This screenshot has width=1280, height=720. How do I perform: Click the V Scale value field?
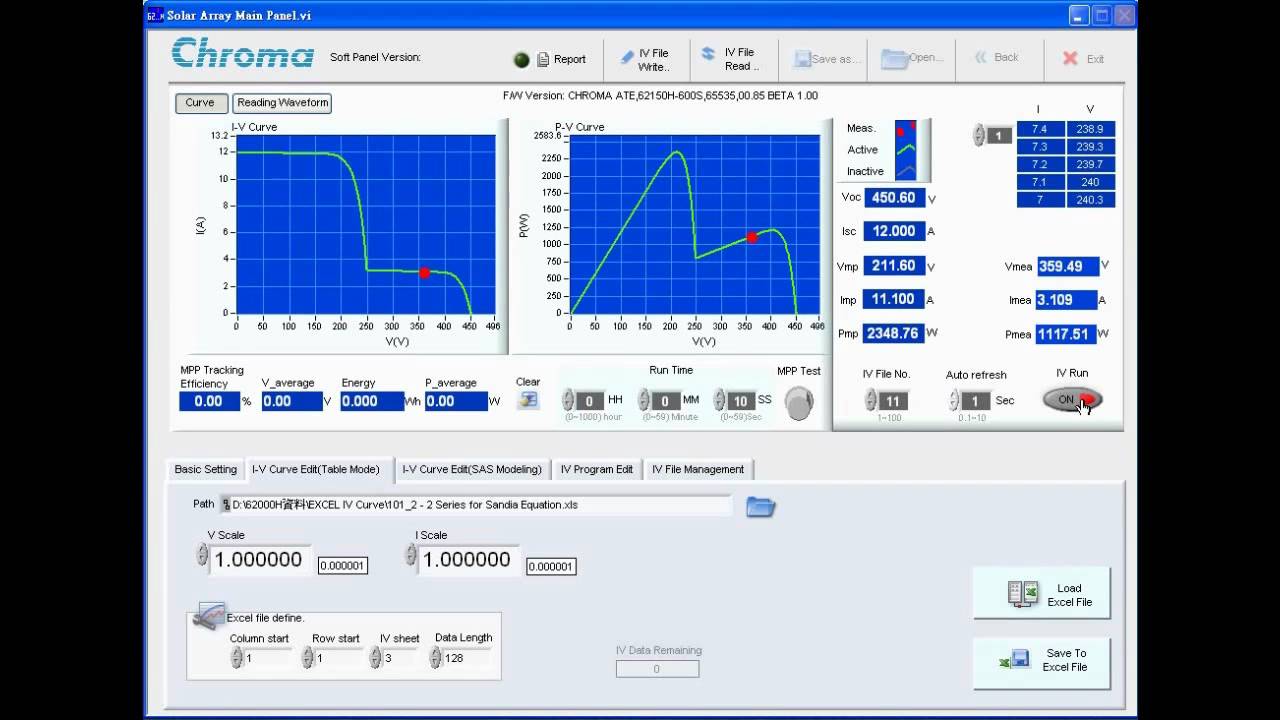pyautogui.click(x=260, y=560)
